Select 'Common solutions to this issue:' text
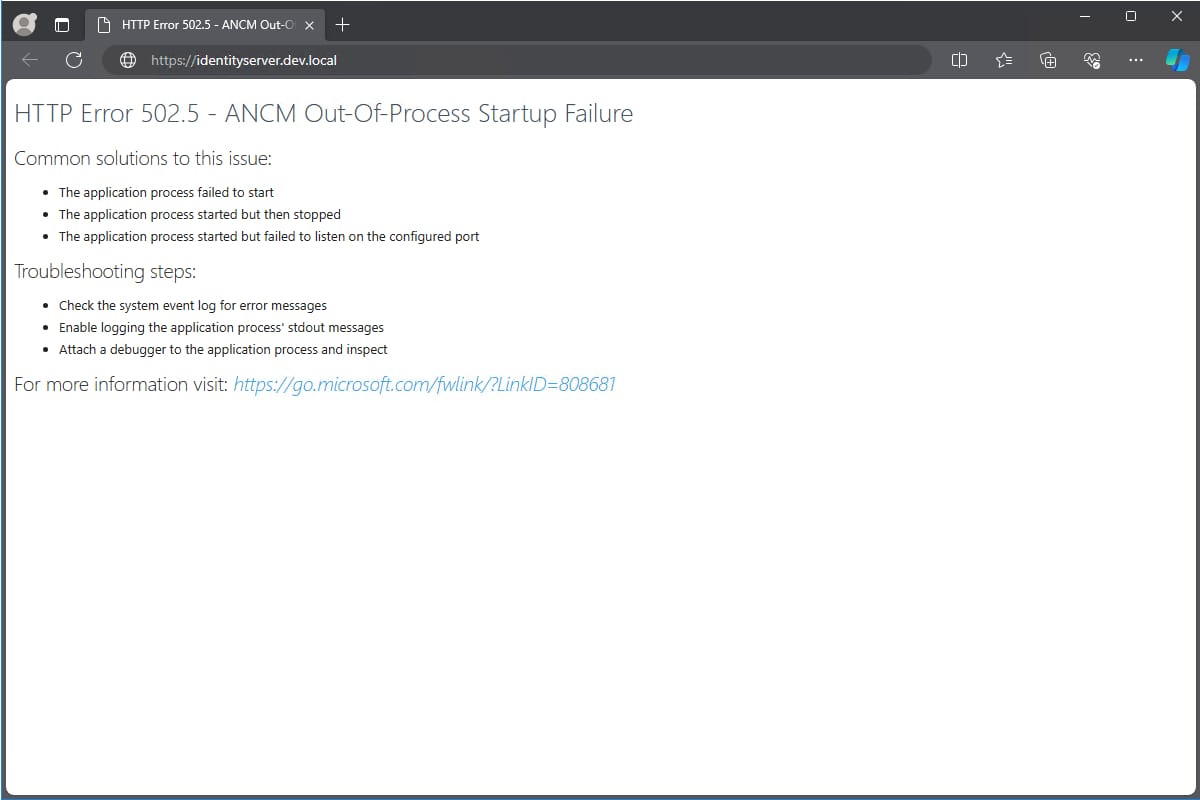Image resolution: width=1200 pixels, height=800 pixels. click(143, 158)
